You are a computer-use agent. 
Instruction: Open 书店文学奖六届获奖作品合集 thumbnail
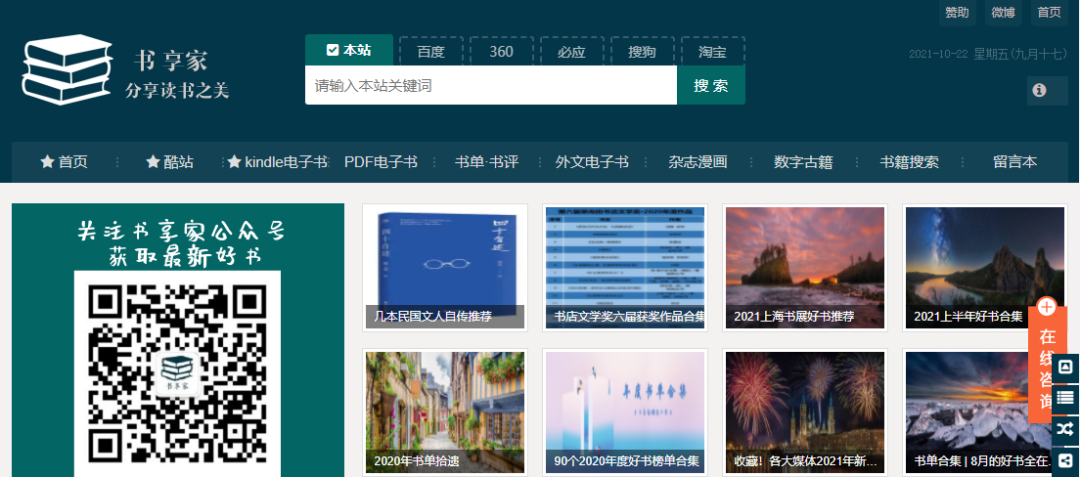625,268
